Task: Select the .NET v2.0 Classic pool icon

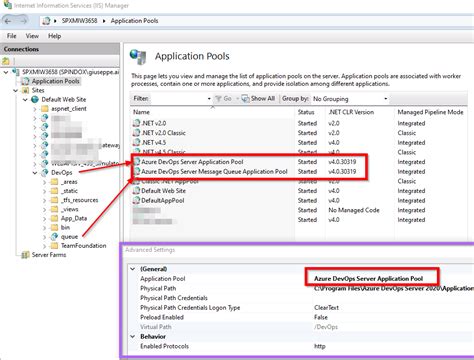Action: [x=136, y=133]
